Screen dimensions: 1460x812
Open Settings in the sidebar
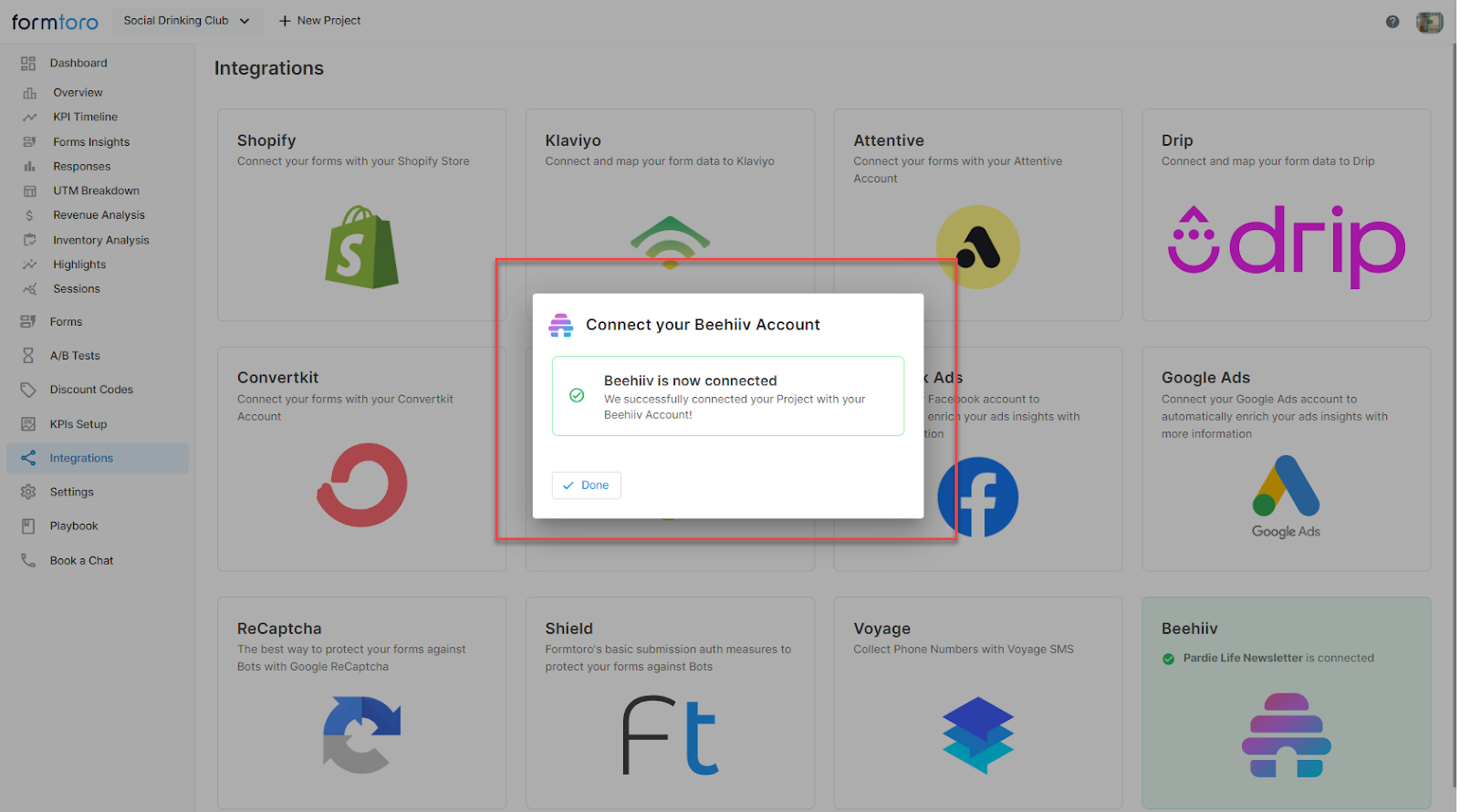click(71, 492)
